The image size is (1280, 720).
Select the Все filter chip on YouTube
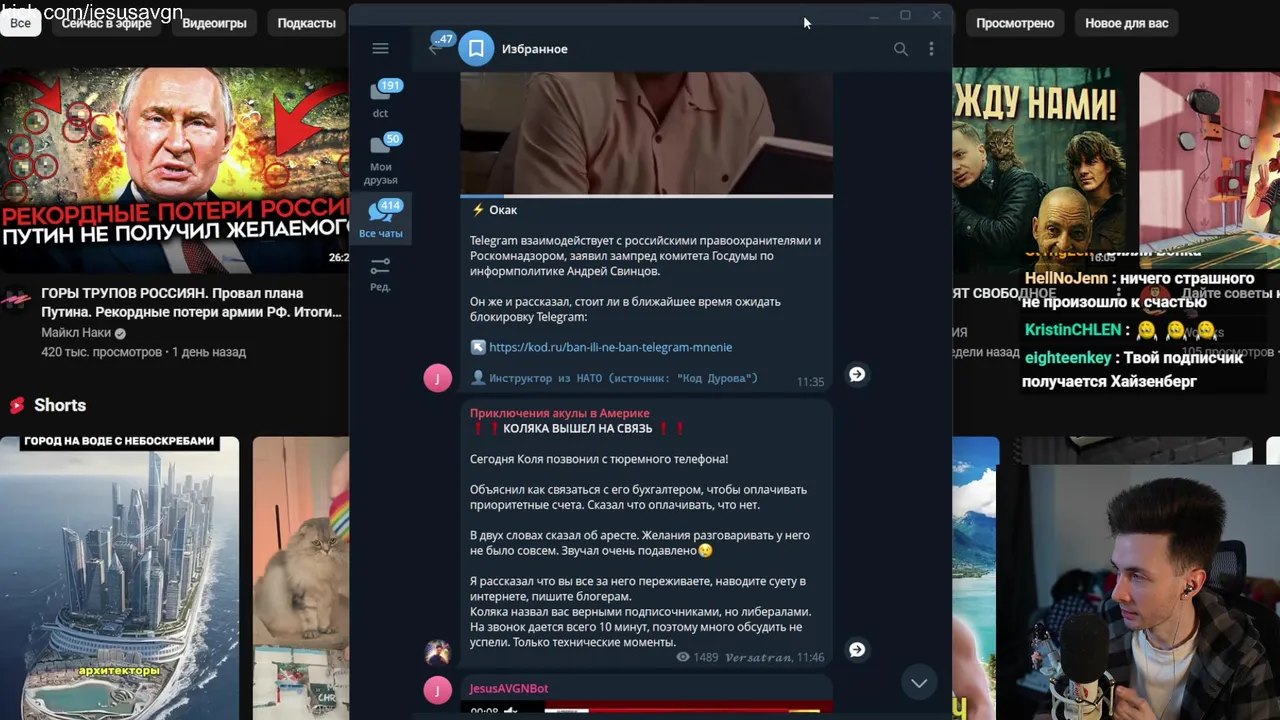tap(20, 23)
